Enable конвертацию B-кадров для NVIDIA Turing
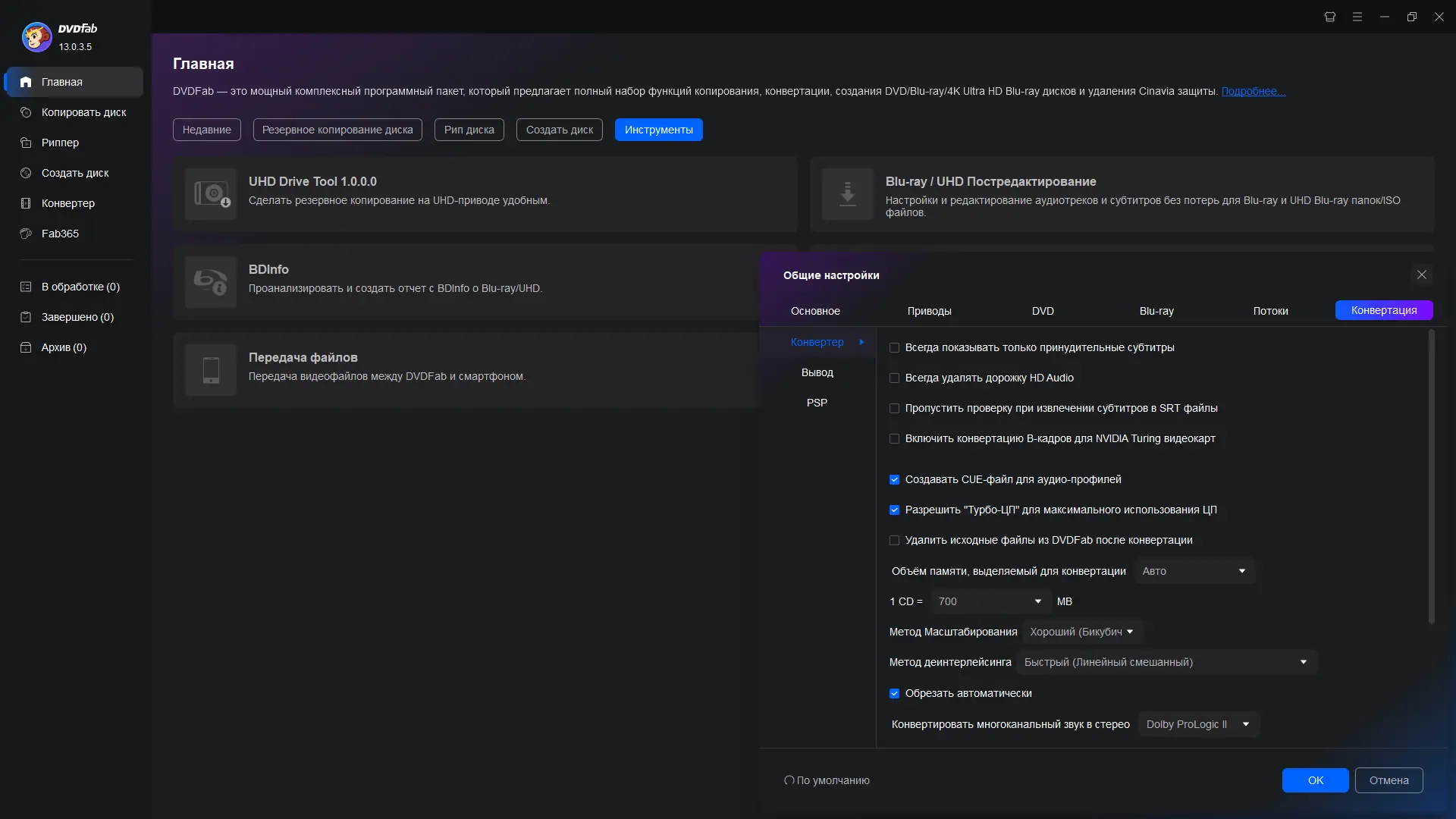 point(894,439)
